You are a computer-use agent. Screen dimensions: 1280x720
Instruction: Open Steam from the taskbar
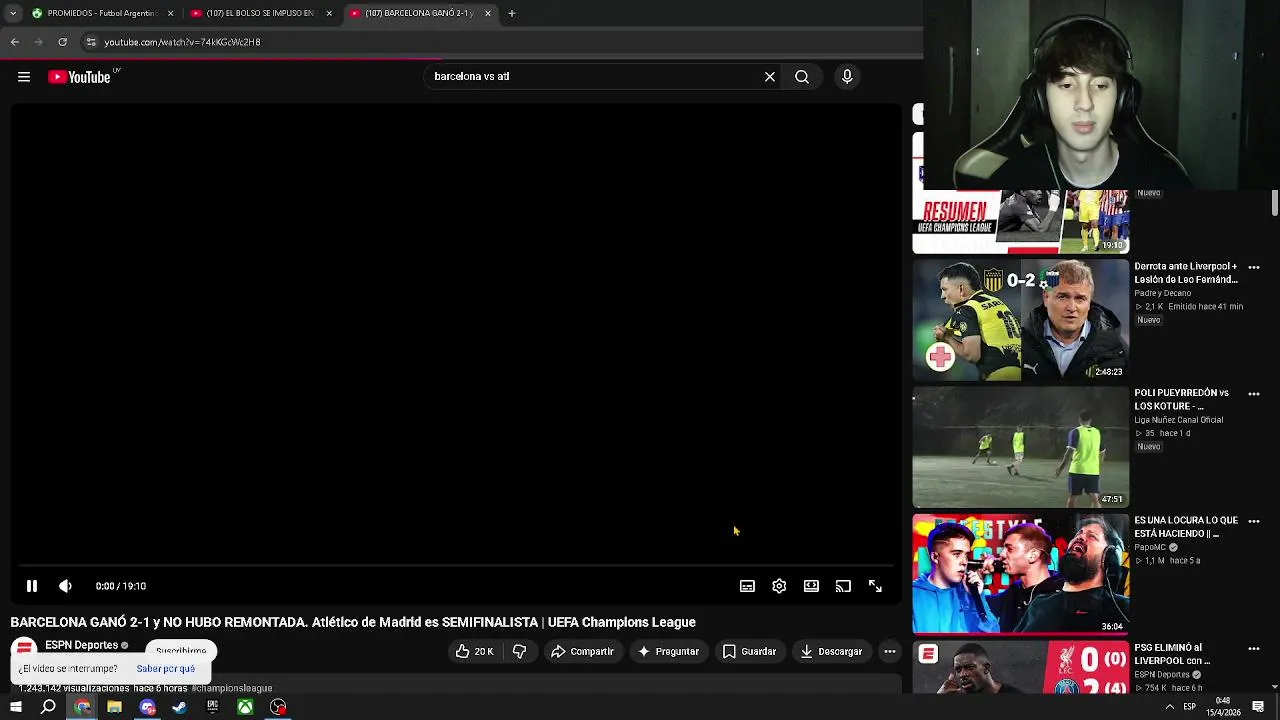tap(179, 707)
